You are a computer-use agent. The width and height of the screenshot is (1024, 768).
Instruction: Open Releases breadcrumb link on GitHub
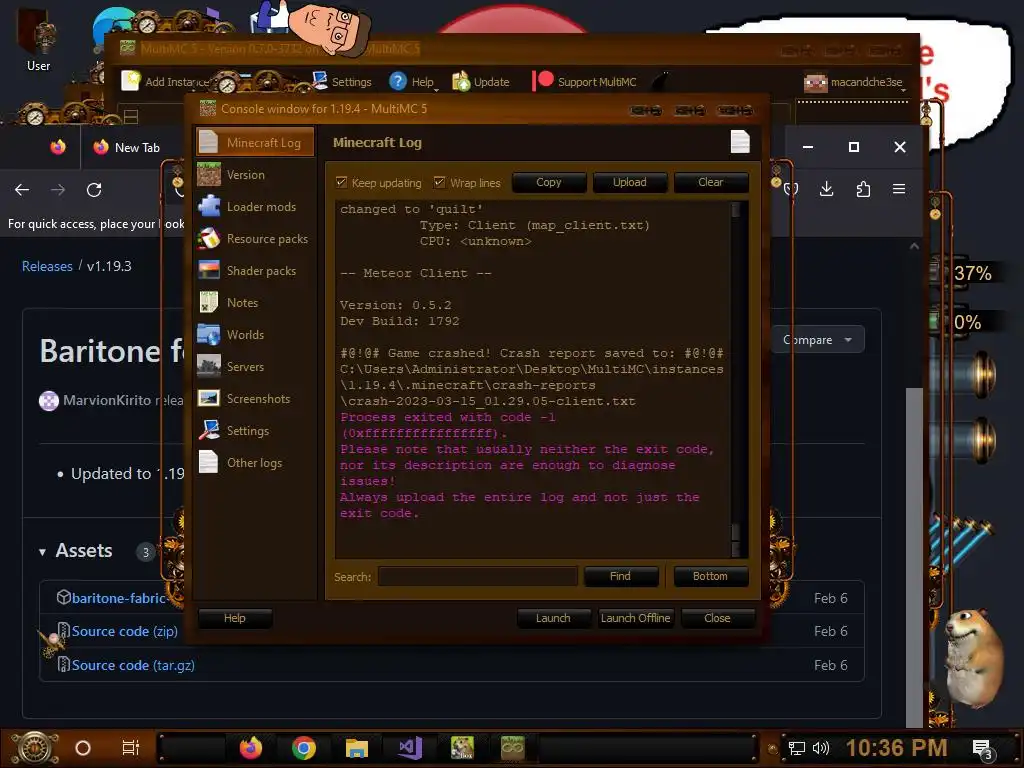pos(47,266)
